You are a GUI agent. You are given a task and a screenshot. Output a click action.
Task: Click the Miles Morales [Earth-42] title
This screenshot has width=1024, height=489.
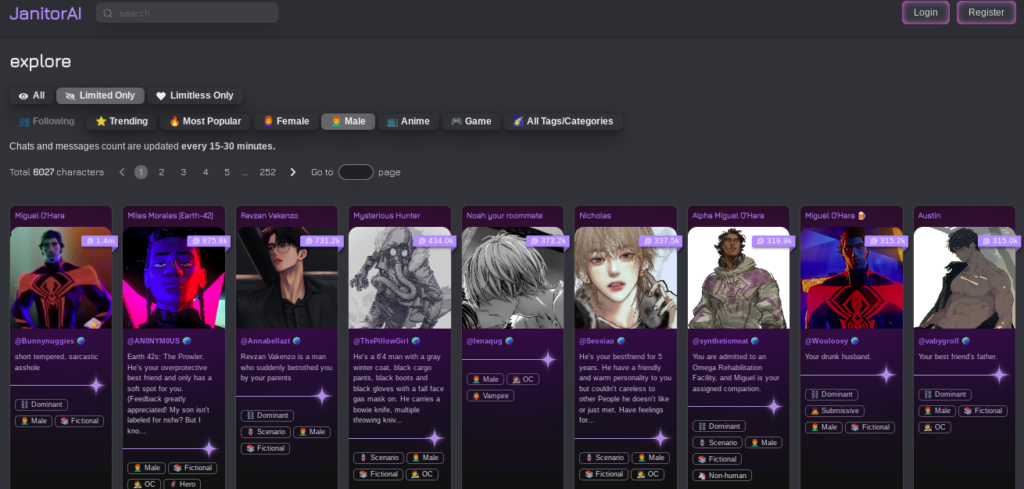click(x=170, y=215)
